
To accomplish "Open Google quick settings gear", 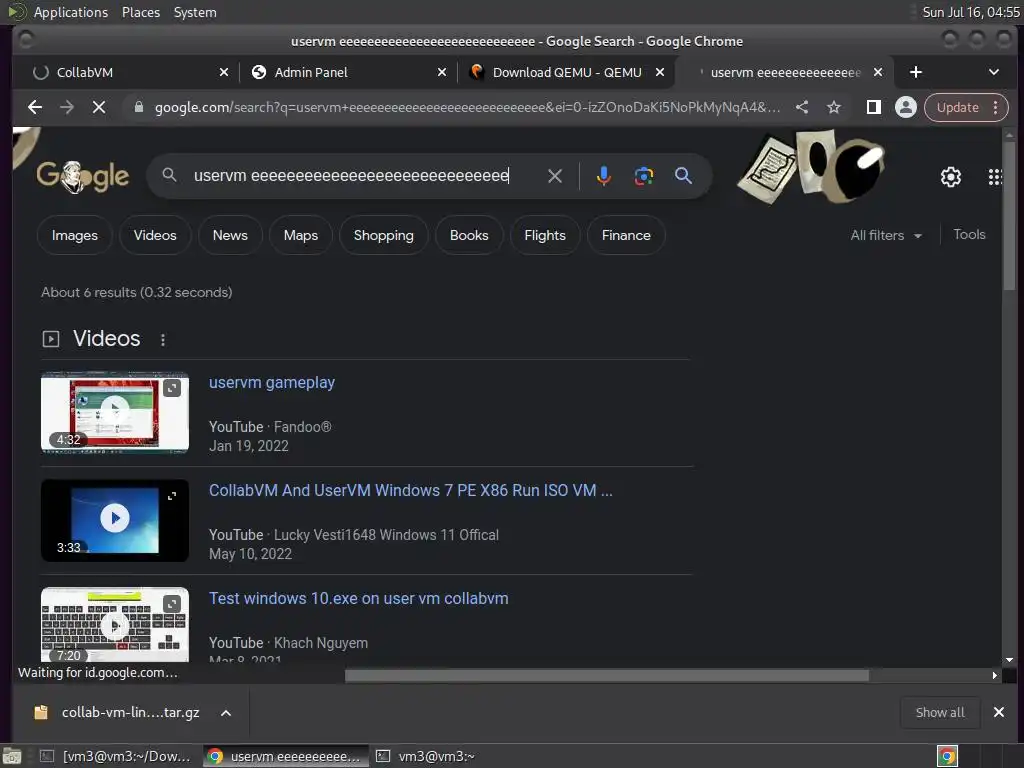I will click(950, 177).
